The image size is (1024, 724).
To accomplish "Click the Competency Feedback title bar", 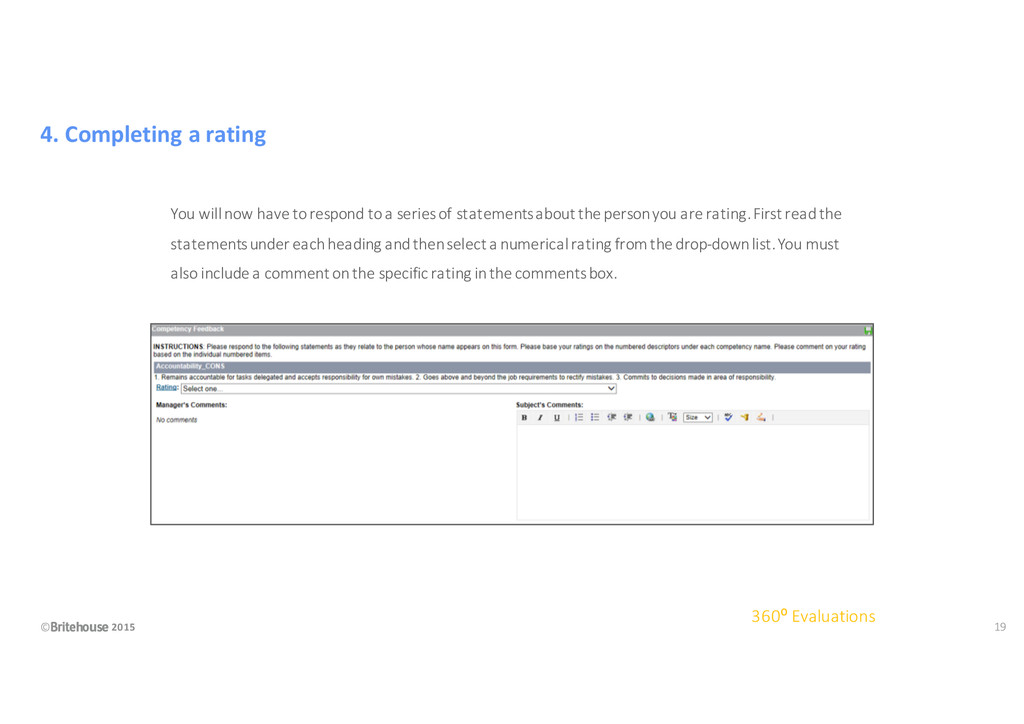I will 512,330.
